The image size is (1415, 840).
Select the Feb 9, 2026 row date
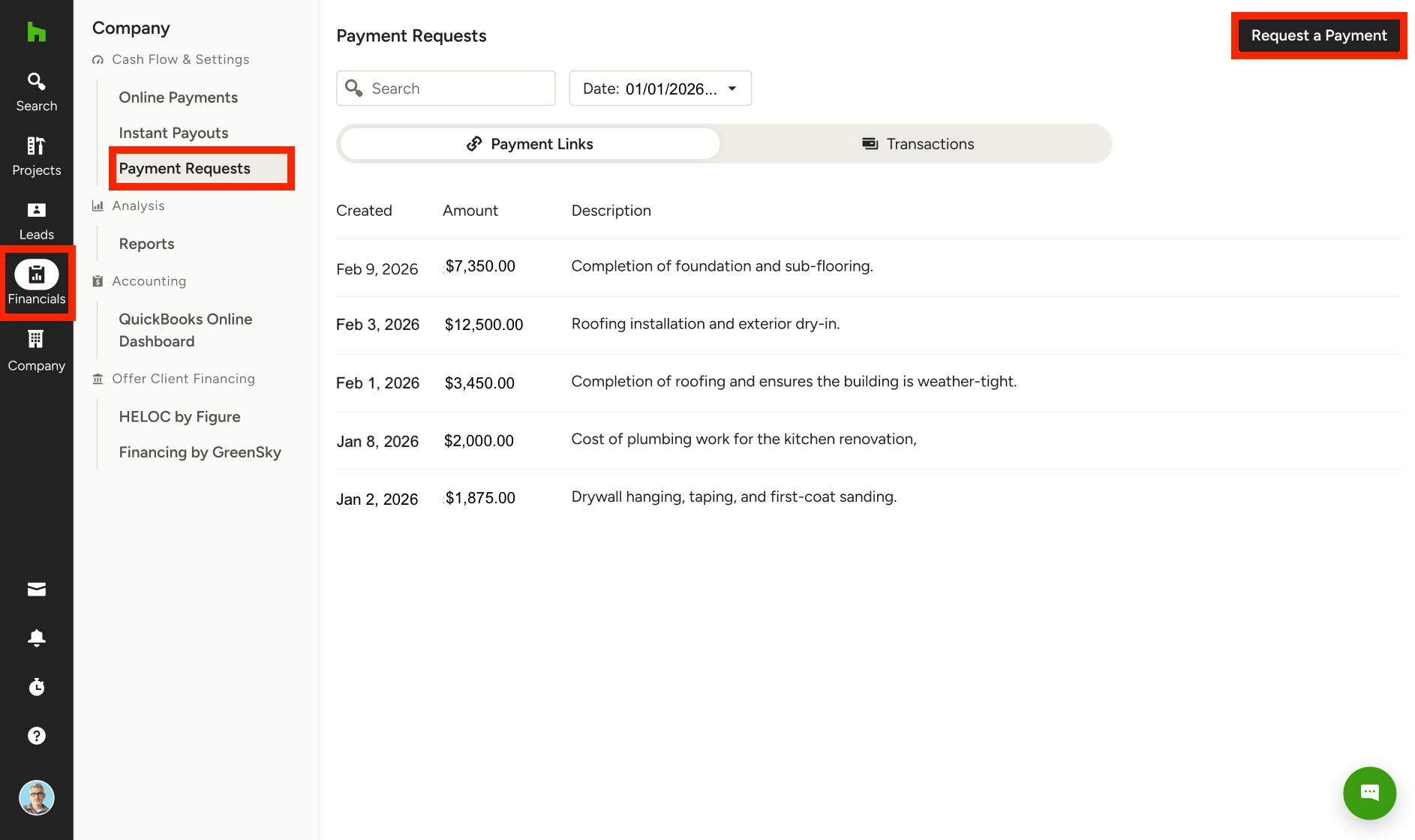[x=377, y=268]
